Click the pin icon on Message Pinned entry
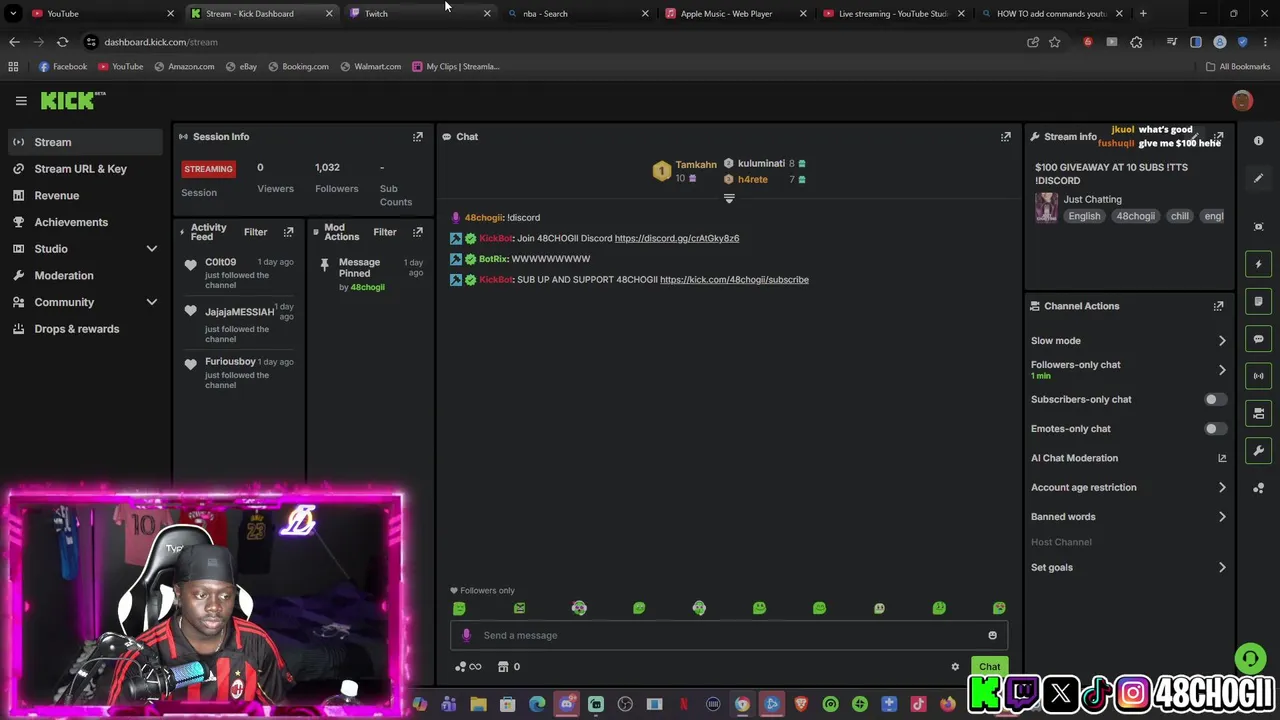 pyautogui.click(x=324, y=265)
